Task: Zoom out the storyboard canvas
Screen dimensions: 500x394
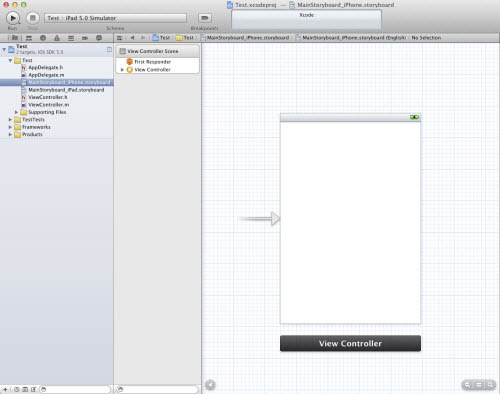Action: [x=467, y=385]
